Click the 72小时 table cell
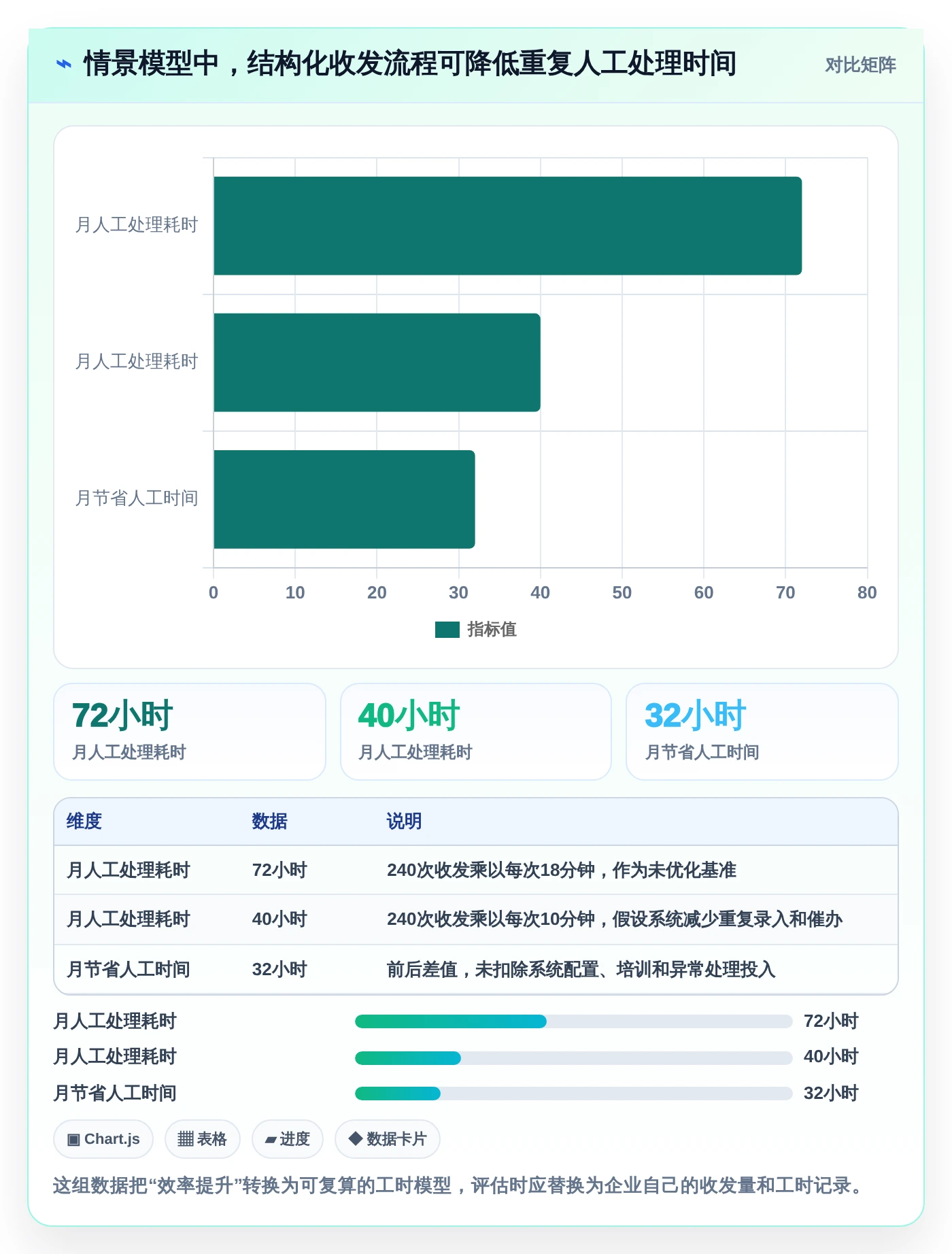The height and width of the screenshot is (1254, 952). 279,870
